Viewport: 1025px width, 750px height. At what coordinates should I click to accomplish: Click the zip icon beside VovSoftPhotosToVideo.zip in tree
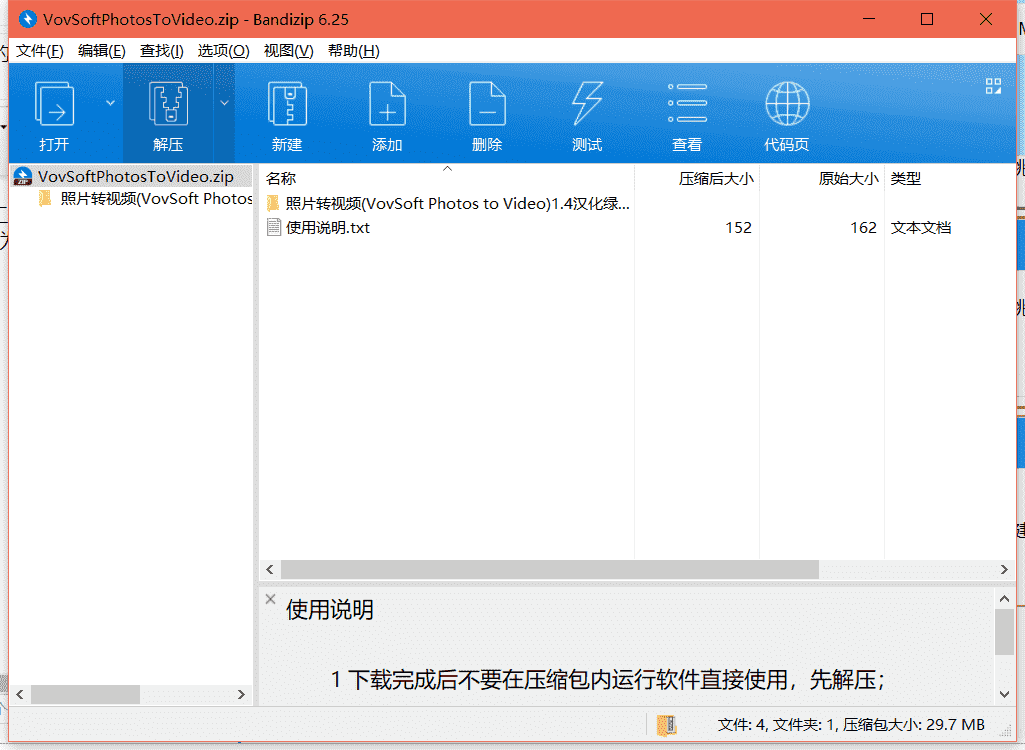23,176
